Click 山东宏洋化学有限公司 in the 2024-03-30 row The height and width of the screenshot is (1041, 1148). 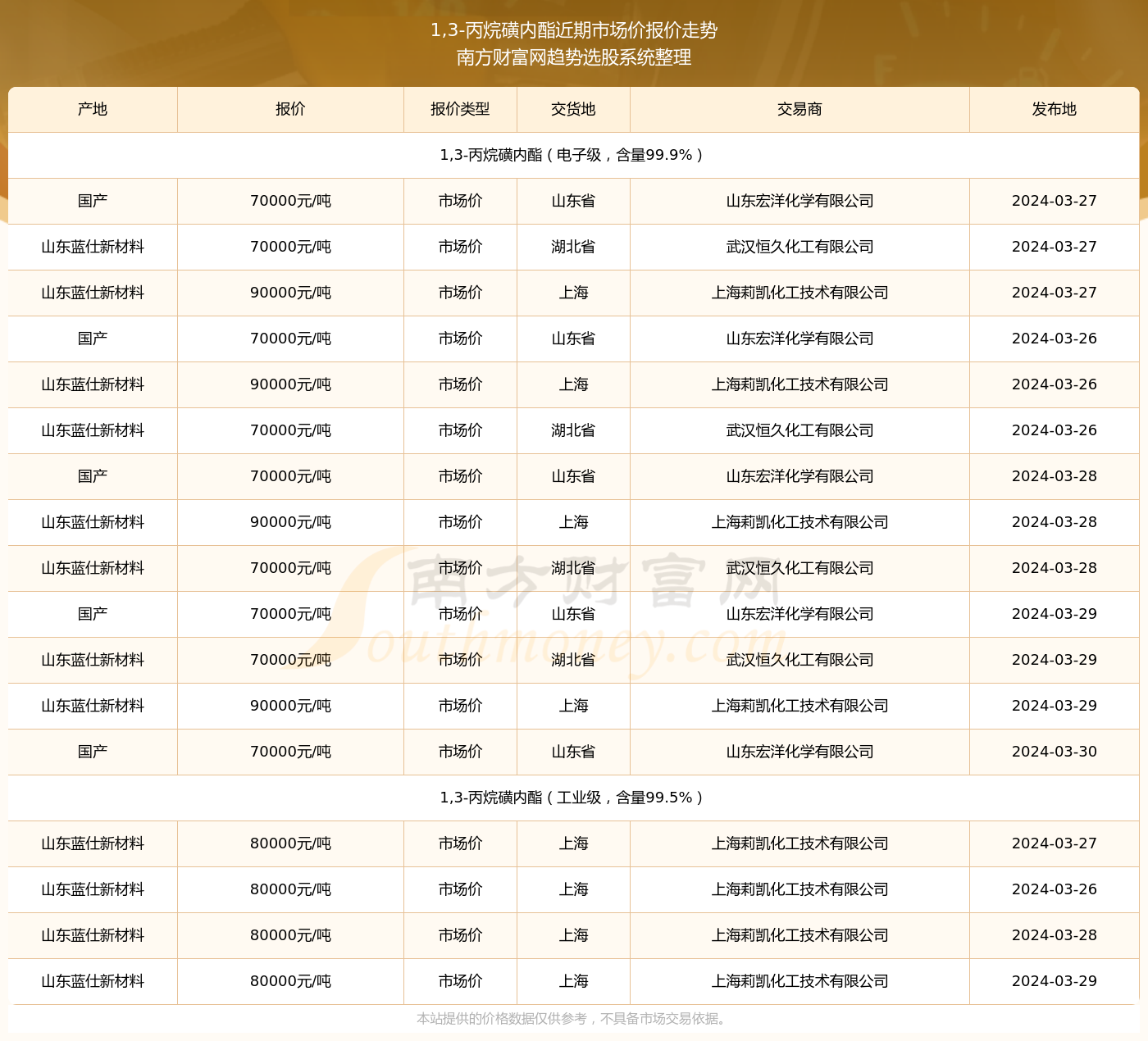[x=799, y=752]
